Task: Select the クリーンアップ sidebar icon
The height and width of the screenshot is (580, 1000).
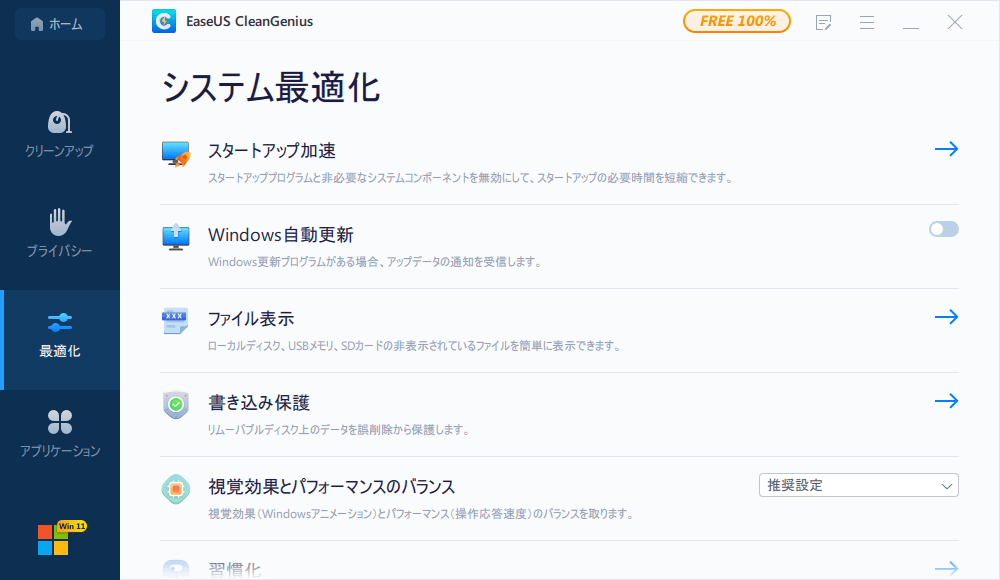Action: pos(59,121)
